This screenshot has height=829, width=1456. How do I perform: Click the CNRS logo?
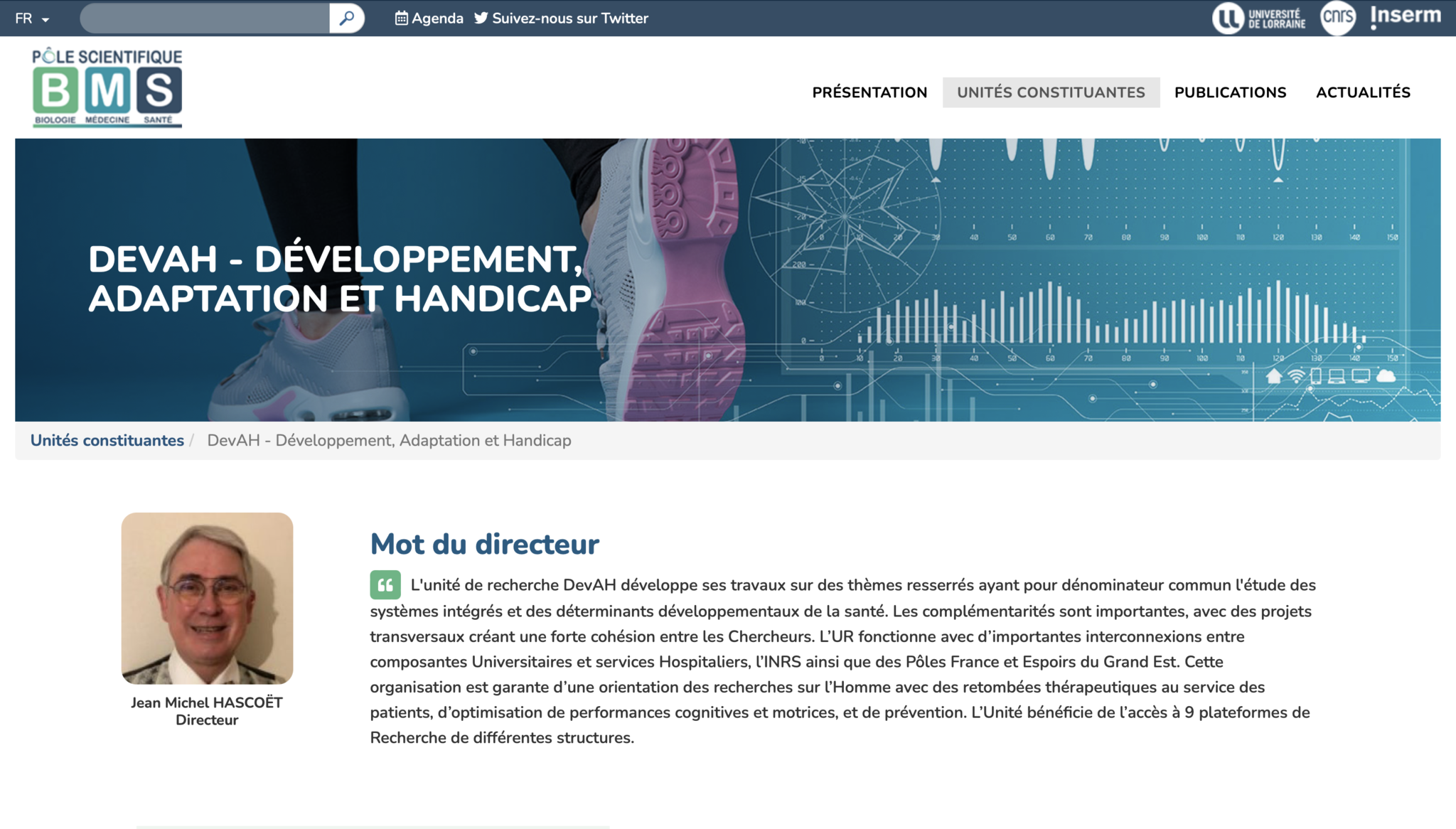[x=1338, y=18]
